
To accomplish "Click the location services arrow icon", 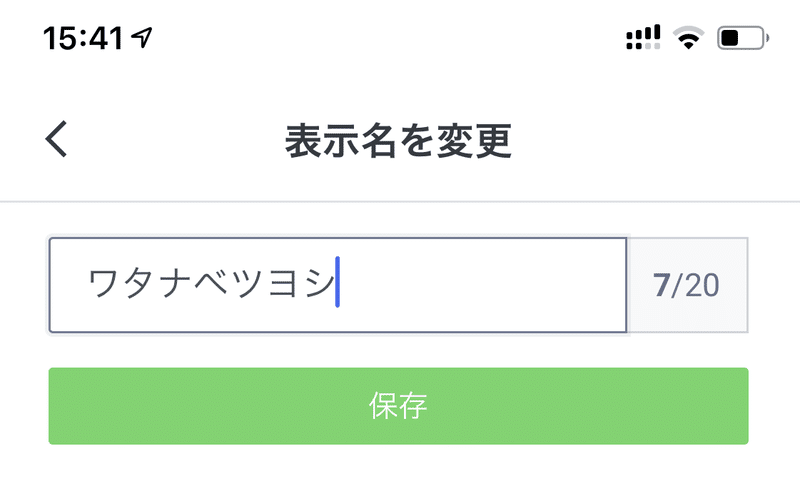I will (x=144, y=38).
